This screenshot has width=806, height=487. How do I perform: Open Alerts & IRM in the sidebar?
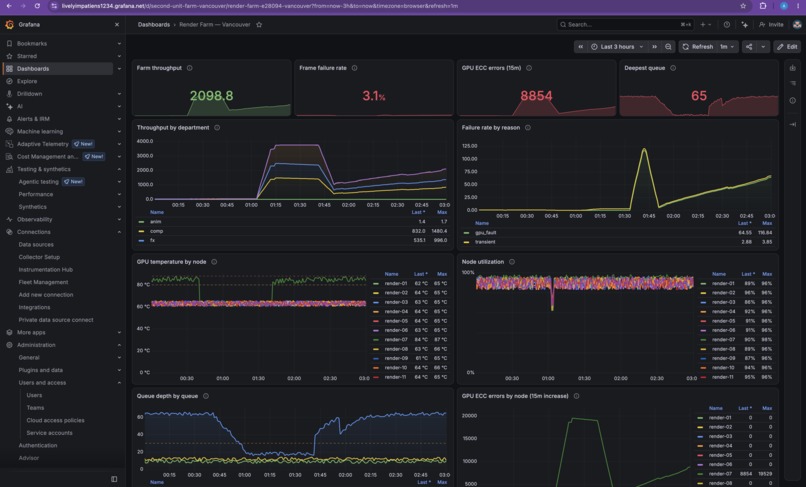tap(33, 119)
